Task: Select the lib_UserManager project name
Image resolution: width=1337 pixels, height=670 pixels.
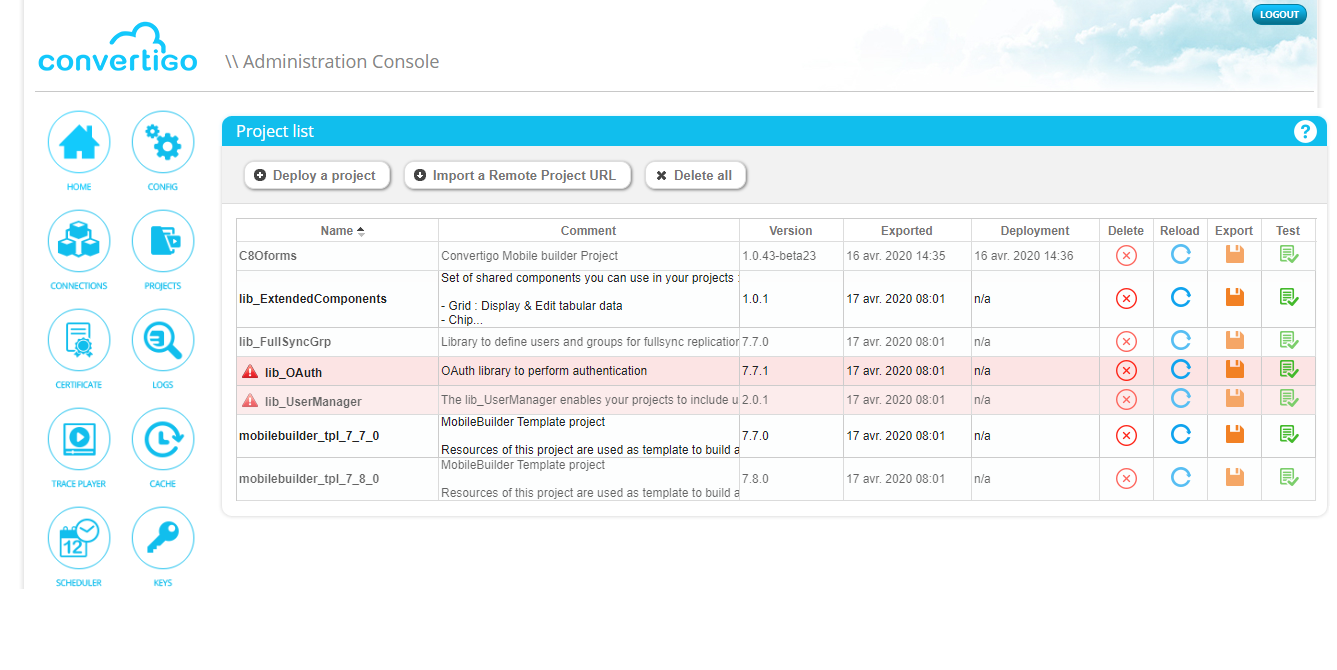Action: coord(313,401)
